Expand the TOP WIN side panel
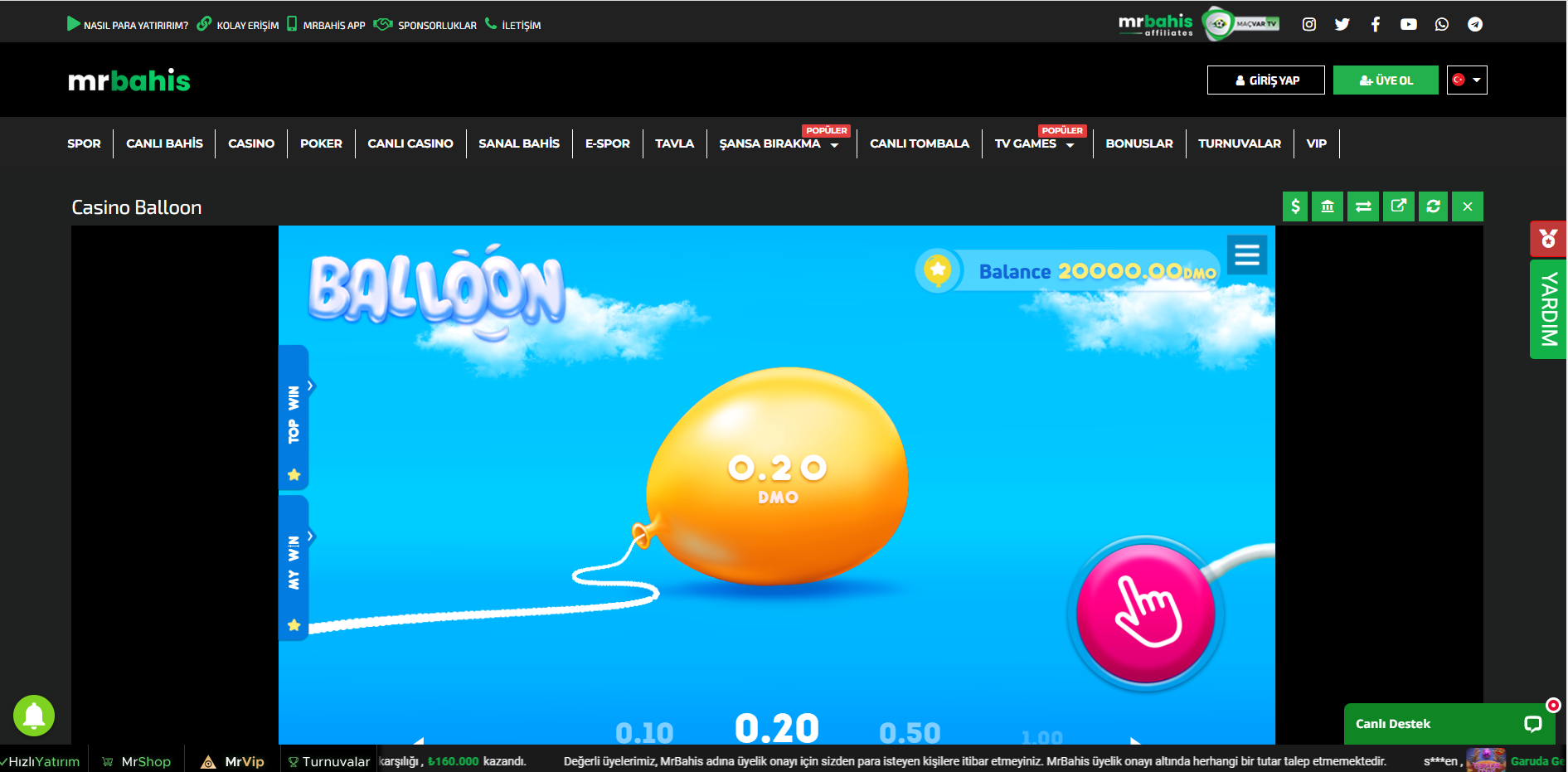This screenshot has width=1568, height=772. [294, 415]
